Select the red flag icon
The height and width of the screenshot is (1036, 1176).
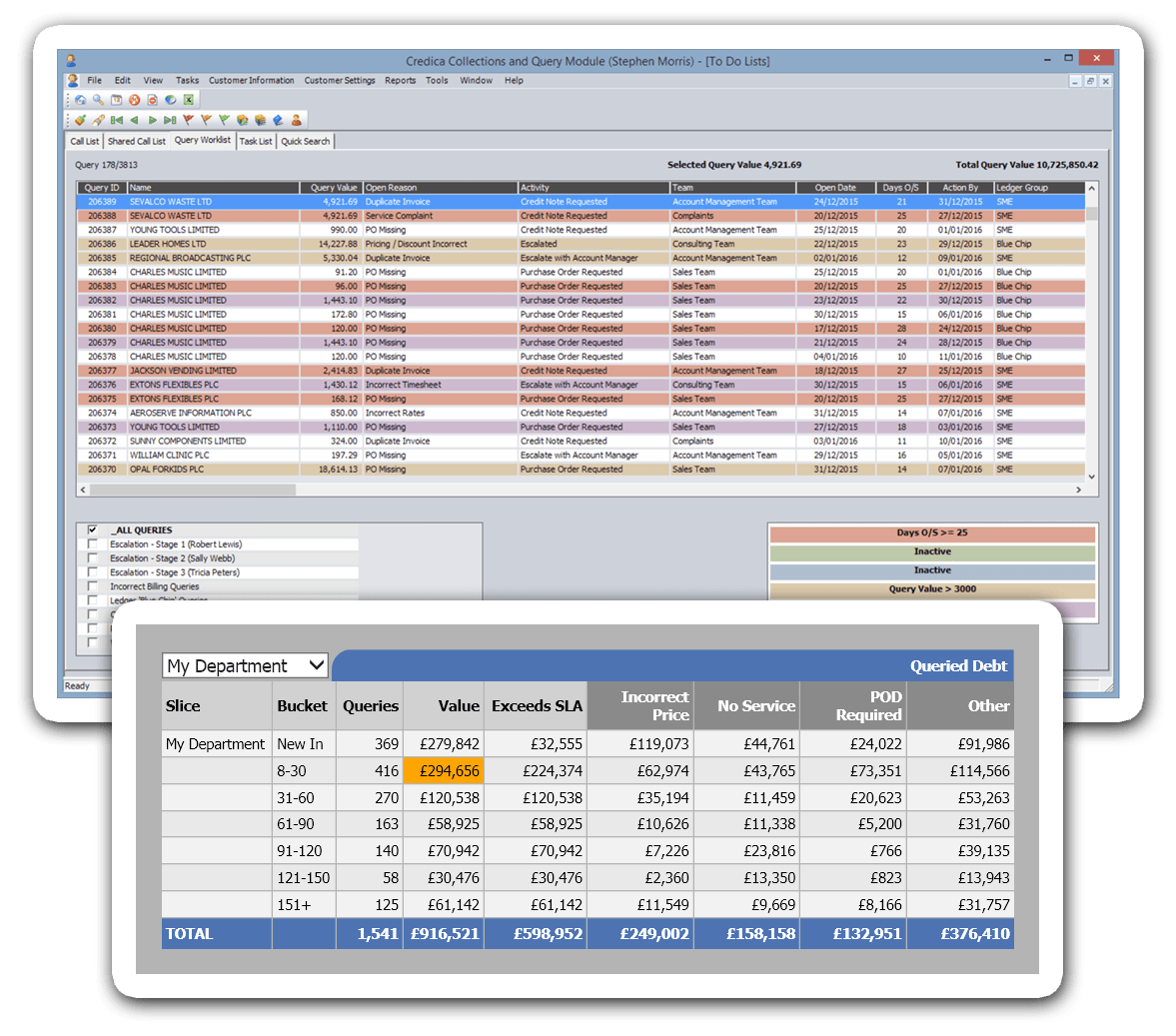pyautogui.click(x=188, y=118)
